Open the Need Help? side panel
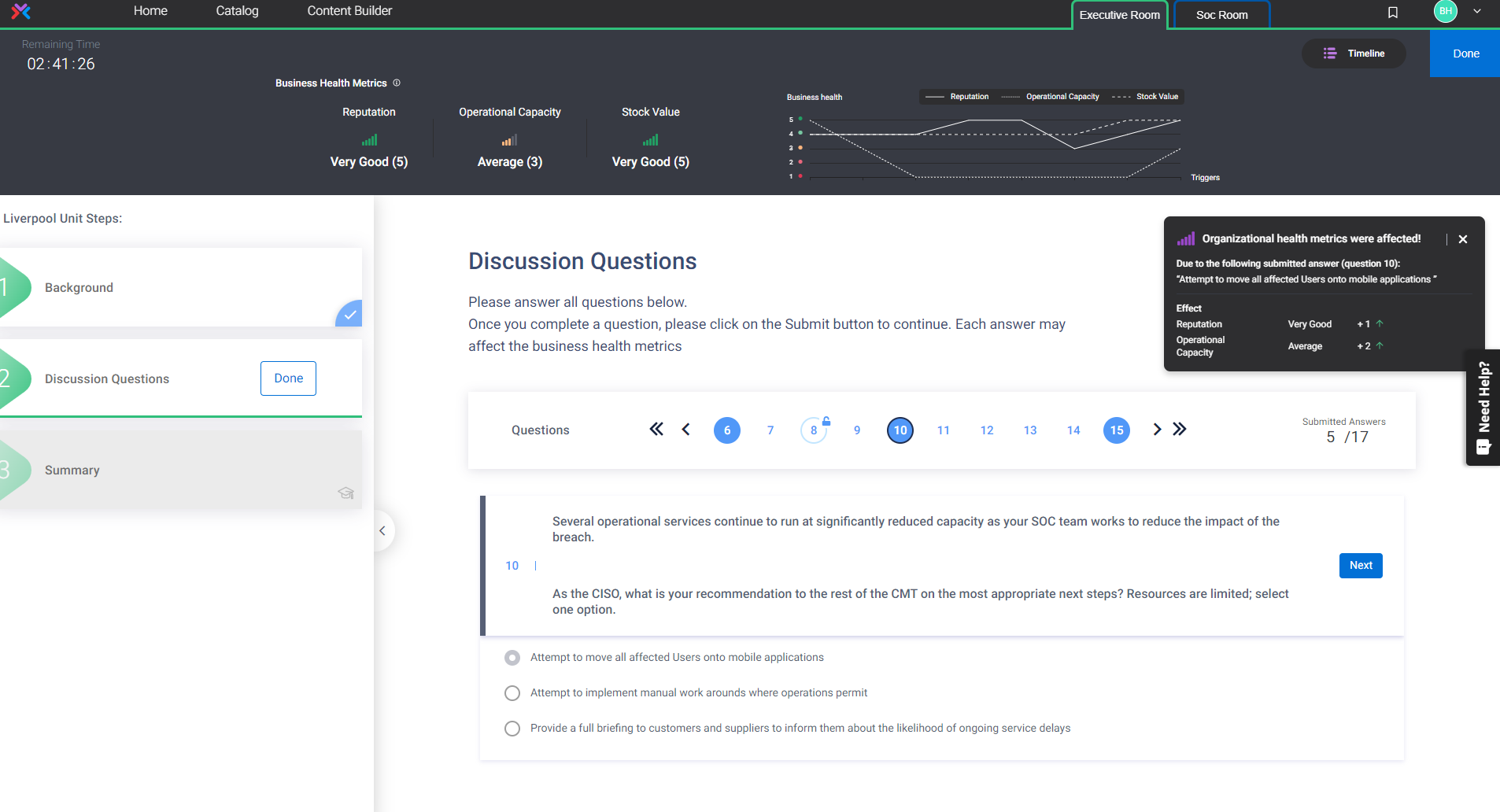Screen dimensions: 1500x812 (x=1483, y=408)
